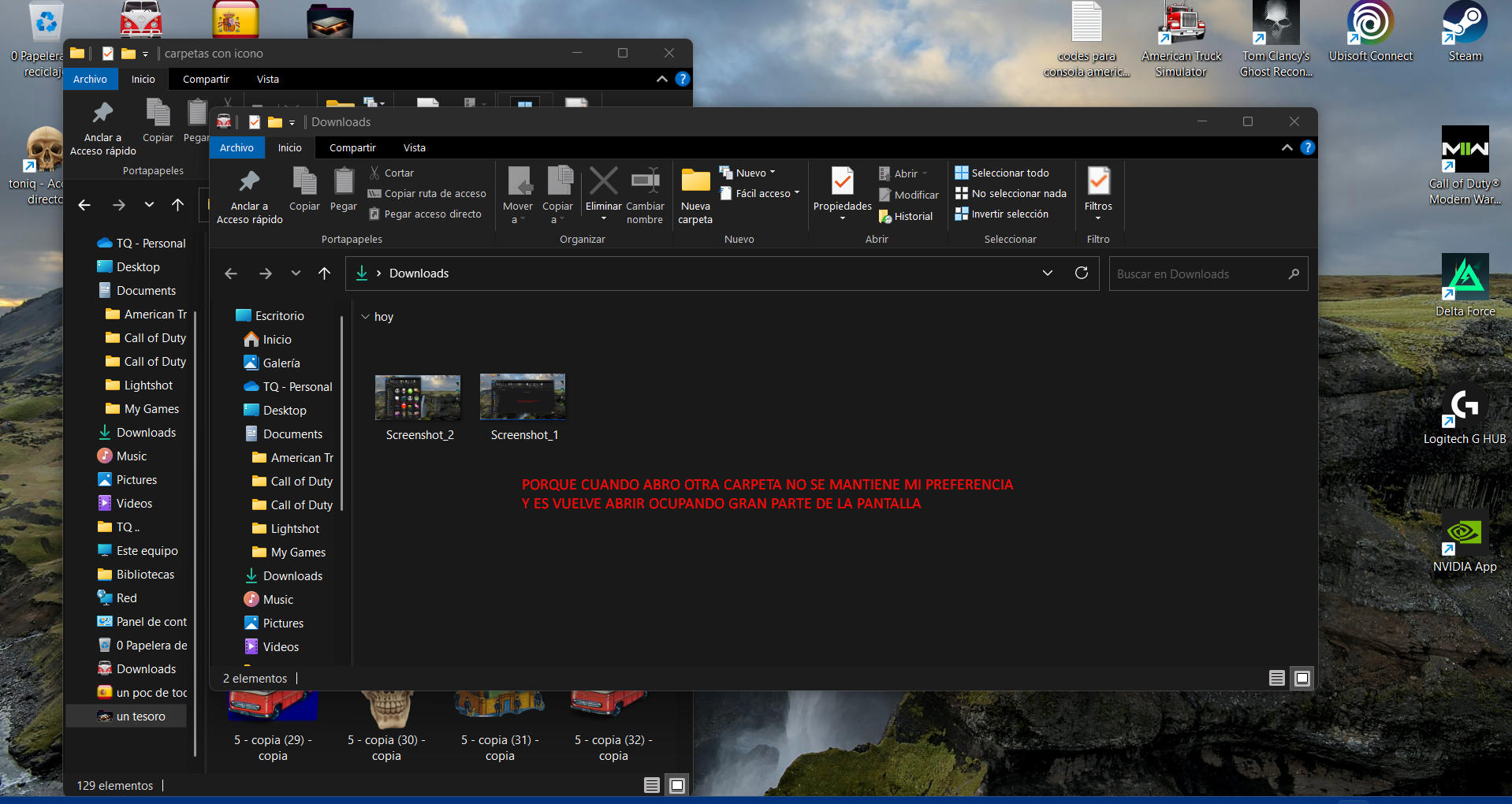
Task: Click Seleccionar todo
Action: [x=1002, y=173]
